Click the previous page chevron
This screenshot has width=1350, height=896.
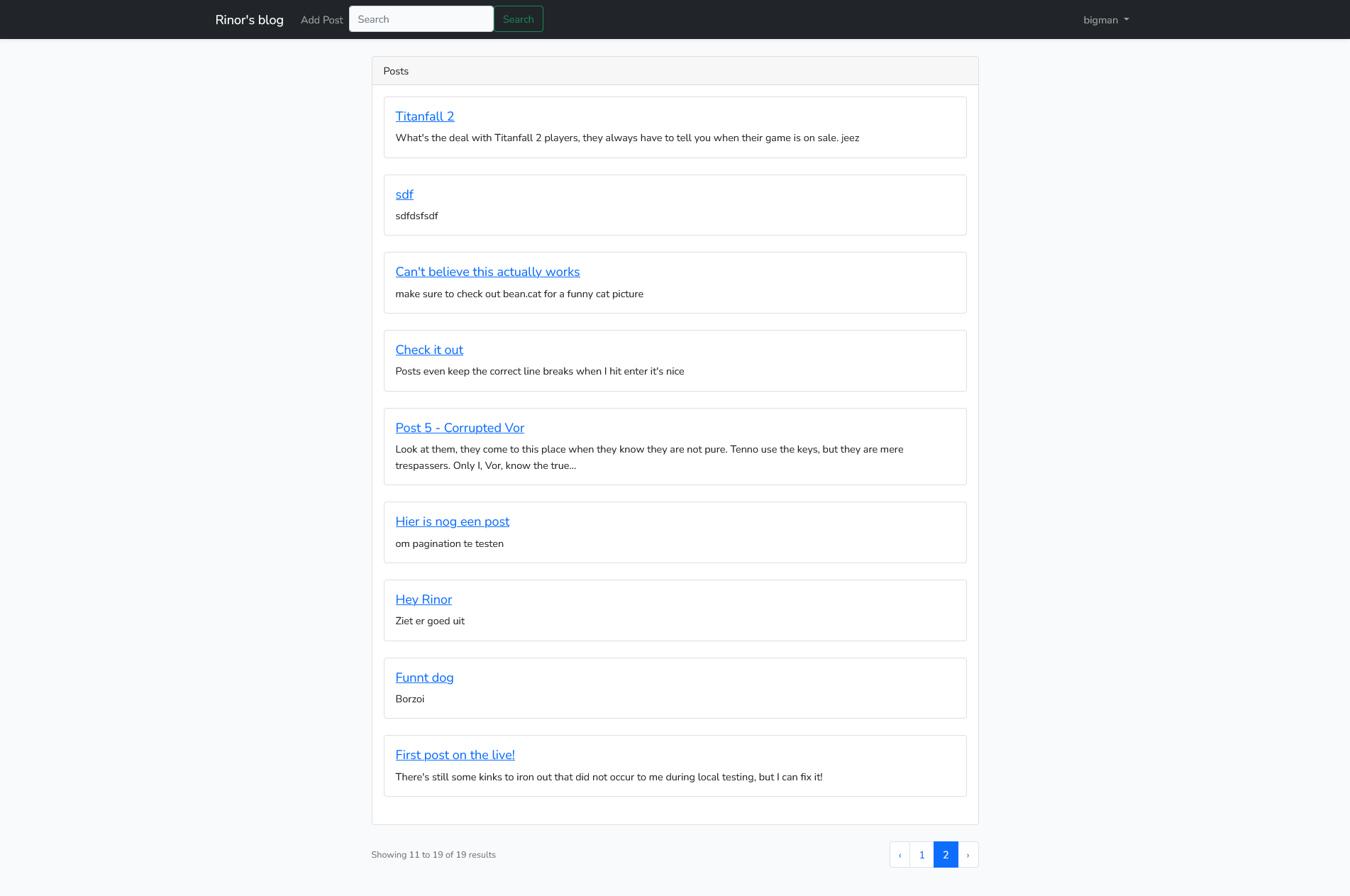click(x=899, y=854)
